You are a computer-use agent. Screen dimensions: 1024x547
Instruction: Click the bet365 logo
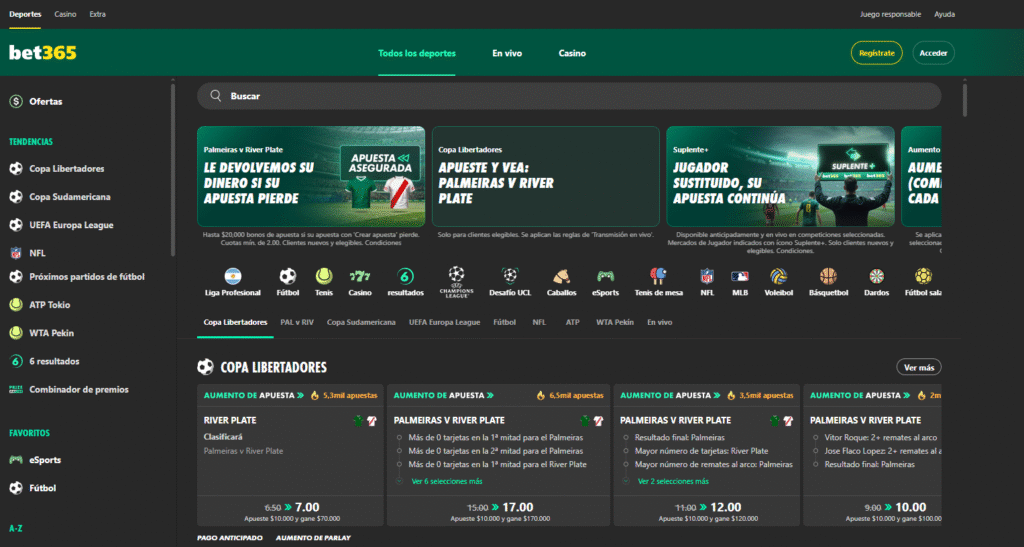[42, 53]
